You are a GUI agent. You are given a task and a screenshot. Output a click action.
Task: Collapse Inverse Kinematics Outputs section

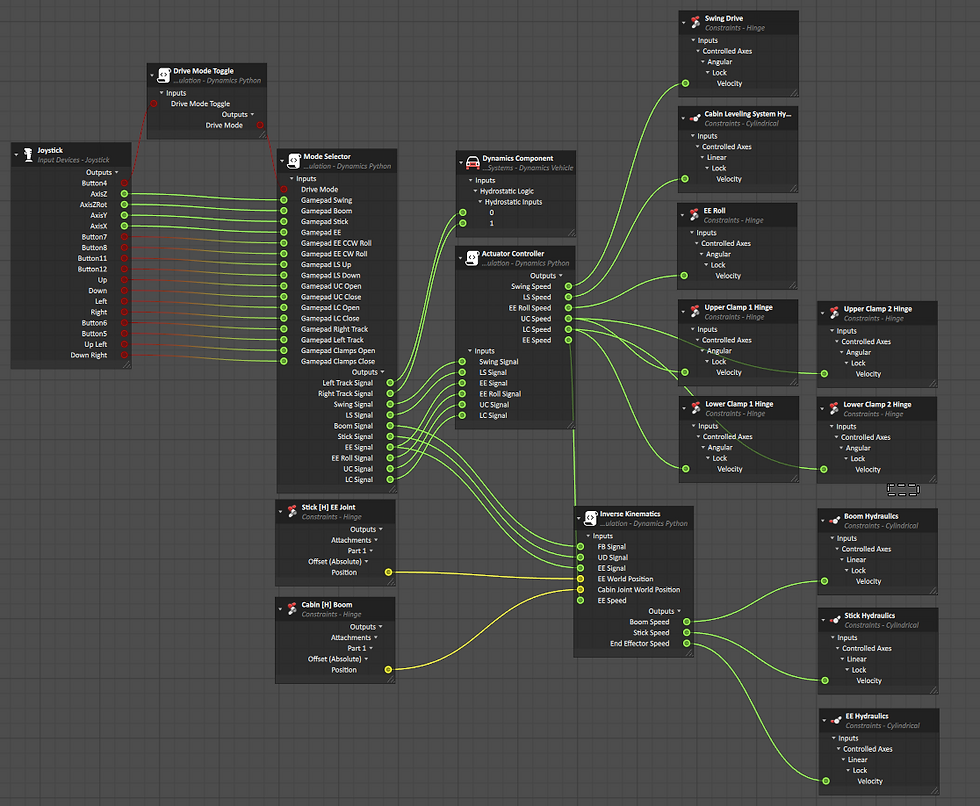(679, 611)
